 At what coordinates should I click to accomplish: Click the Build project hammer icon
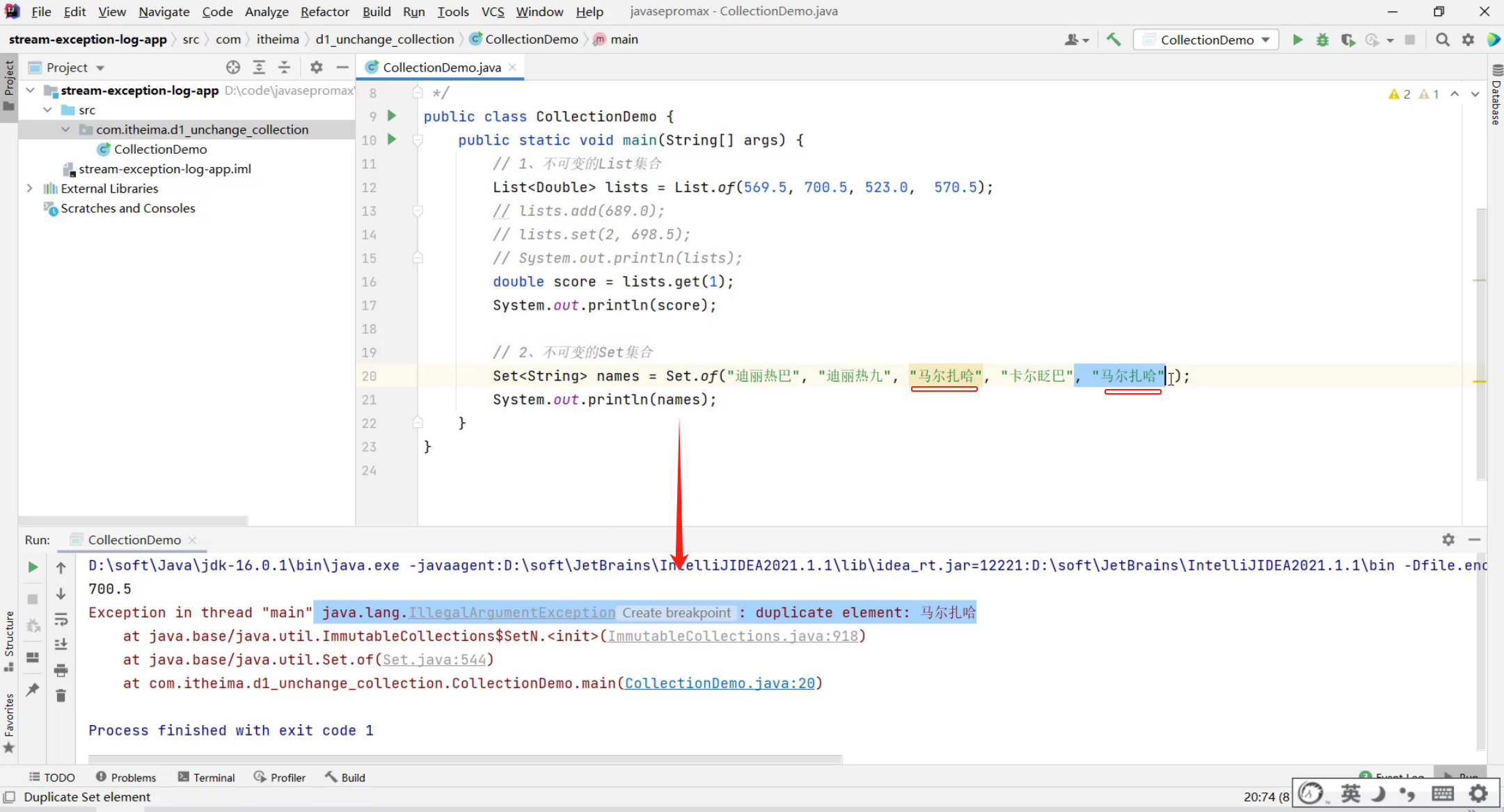point(1114,40)
